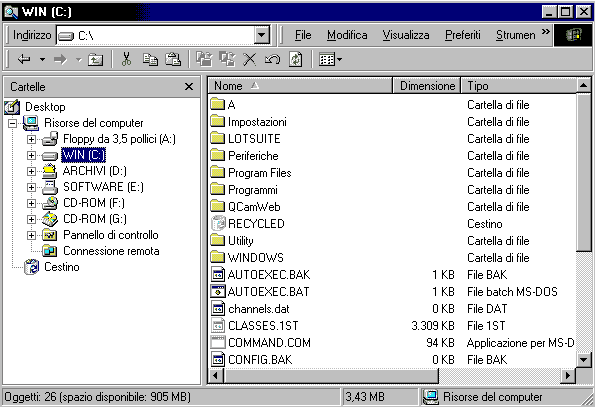Click the Delete X toolbar icon
This screenshot has width=595, height=407.
[x=249, y=59]
